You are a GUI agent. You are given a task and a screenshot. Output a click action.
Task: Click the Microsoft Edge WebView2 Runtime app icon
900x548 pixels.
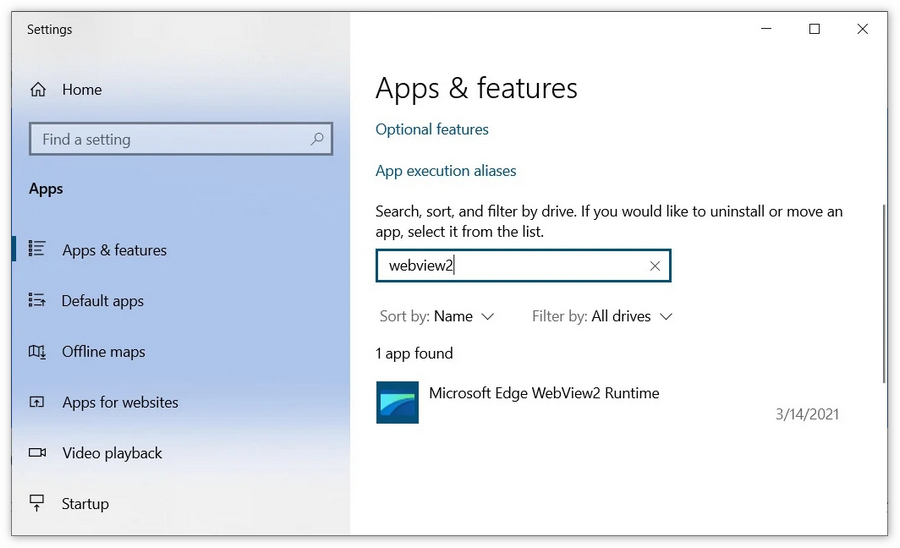pos(397,402)
